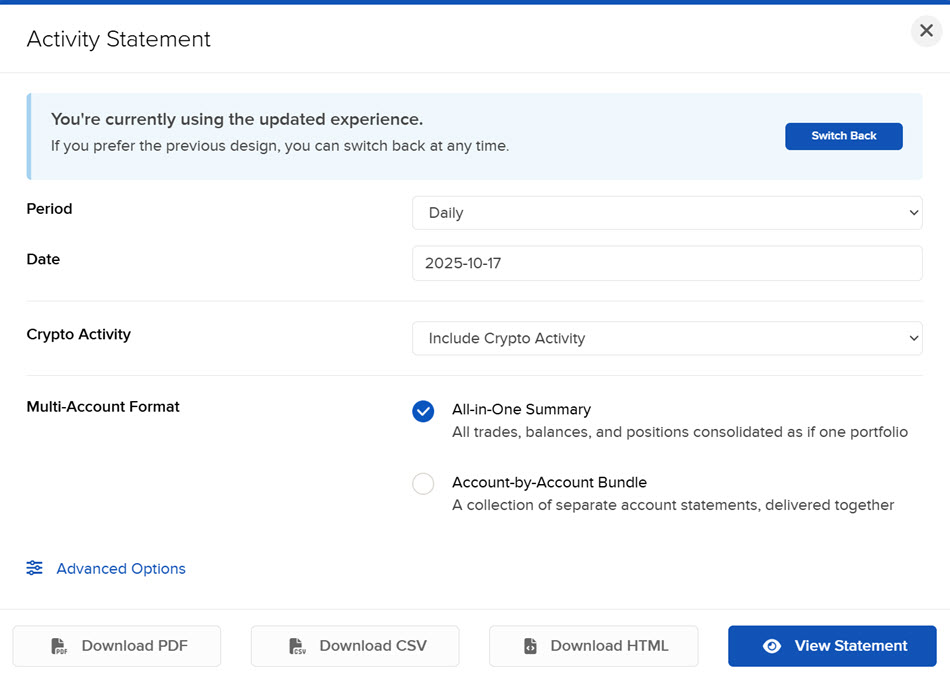This screenshot has width=950, height=680.
Task: Click the eye icon inside View Statement
Action: pos(772,646)
